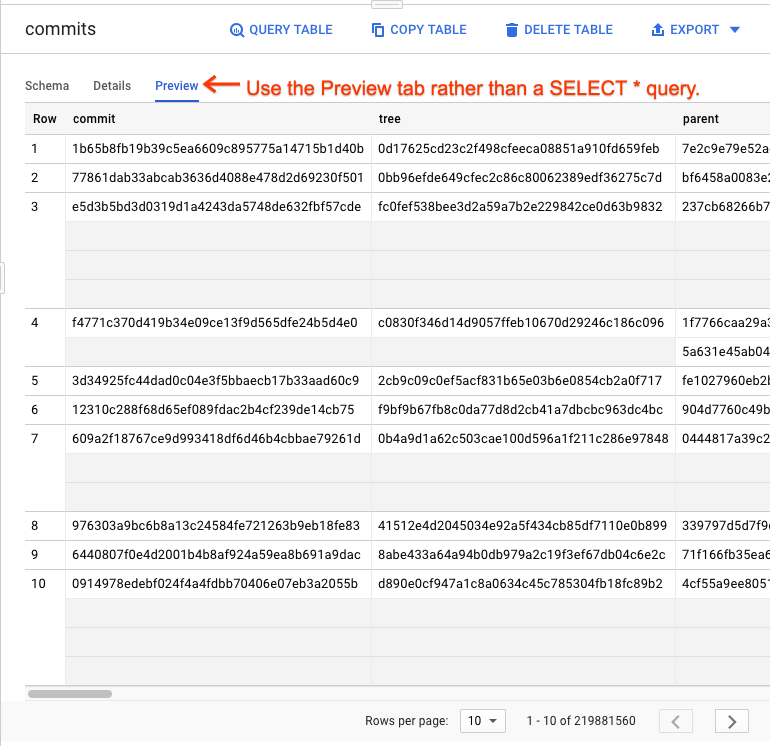Click the Query Table magnifier icon
The image size is (771, 746).
coord(237,30)
